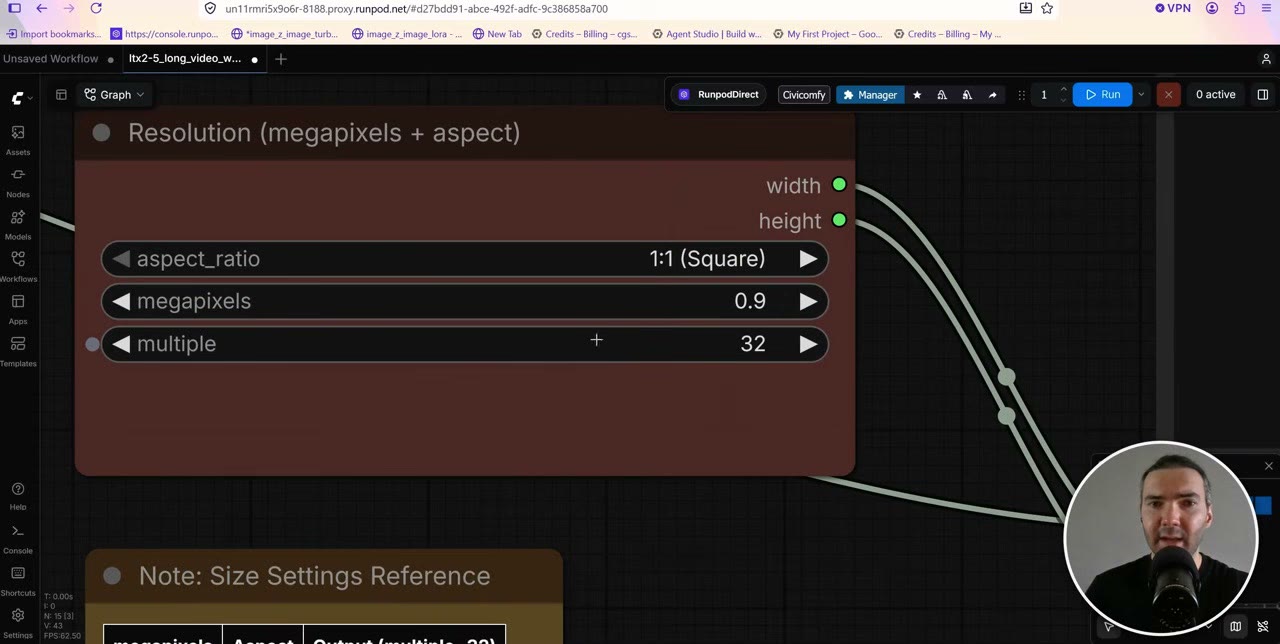Open the VPN button in browser
This screenshot has height=644, width=1280.
tap(1173, 9)
